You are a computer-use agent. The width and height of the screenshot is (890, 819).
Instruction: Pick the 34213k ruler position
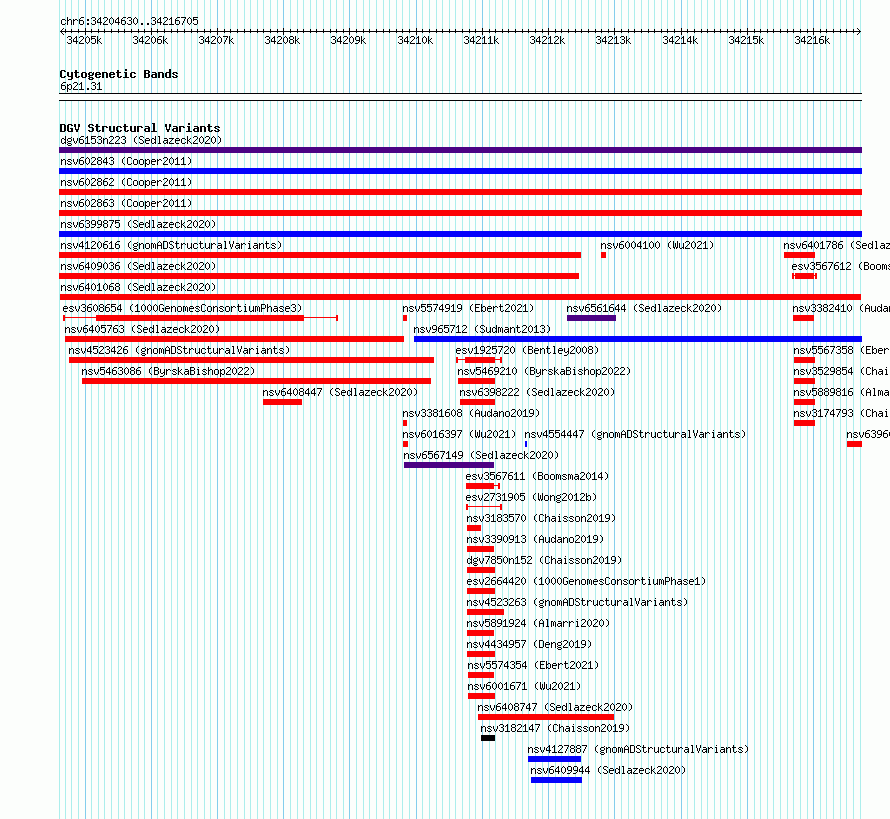pos(613,40)
